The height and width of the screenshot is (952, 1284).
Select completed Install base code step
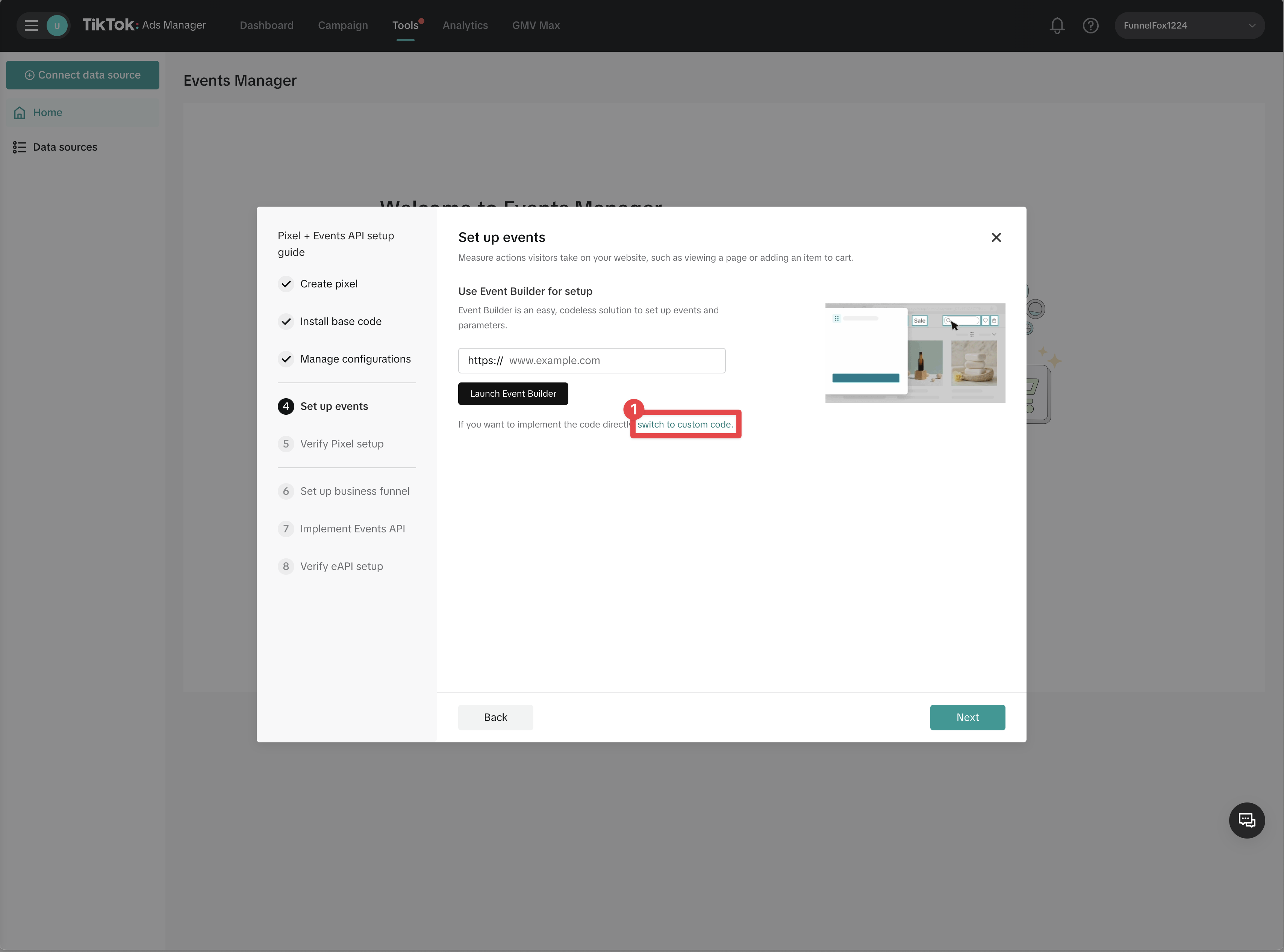340,321
